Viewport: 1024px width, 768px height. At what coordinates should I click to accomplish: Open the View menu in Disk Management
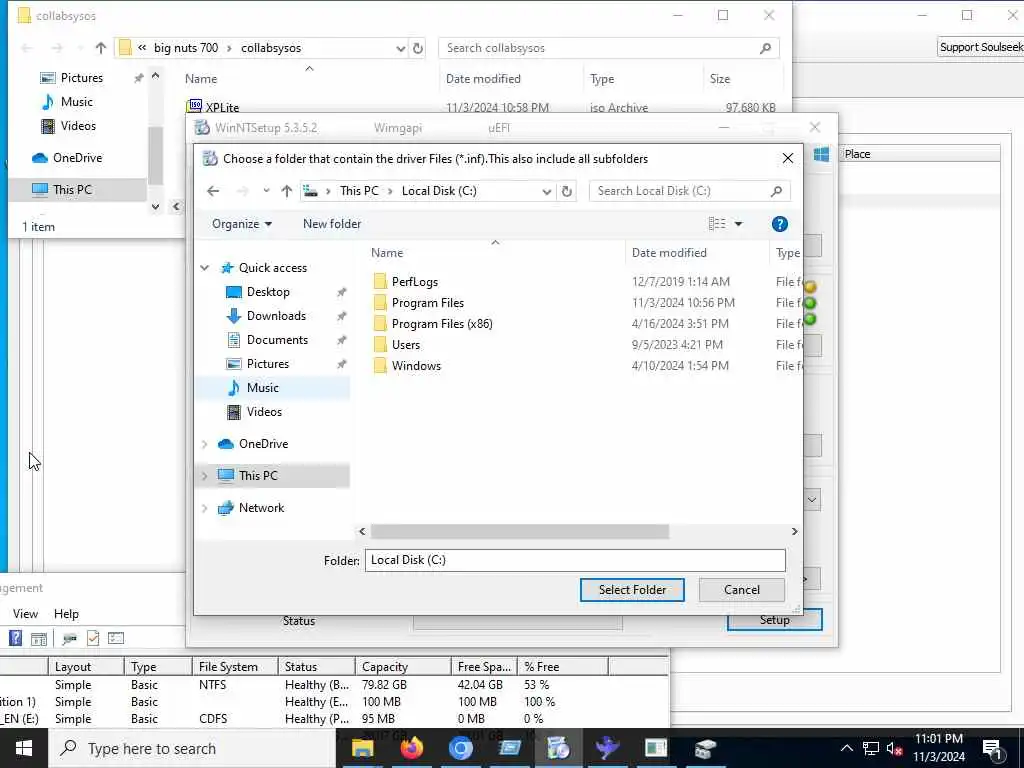[x=25, y=614]
